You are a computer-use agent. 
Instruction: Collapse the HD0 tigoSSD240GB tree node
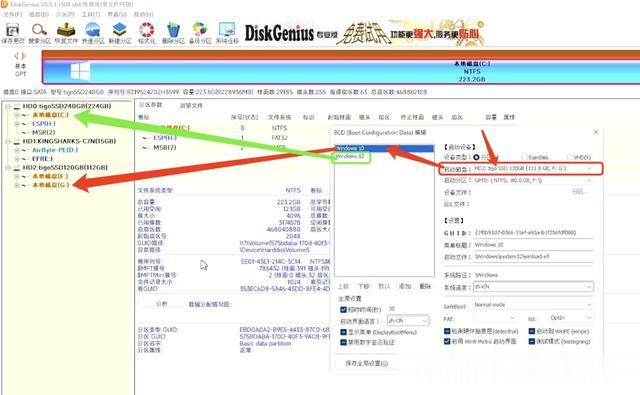pyautogui.click(x=8, y=106)
